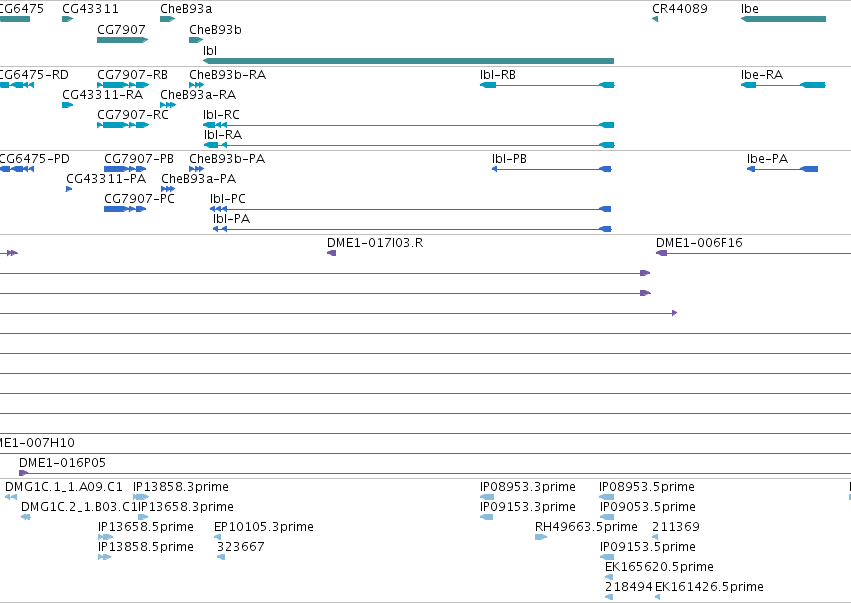Select transcript CheB93b-RA label
Image resolution: width=851 pixels, height=603 pixels.
[x=227, y=75]
